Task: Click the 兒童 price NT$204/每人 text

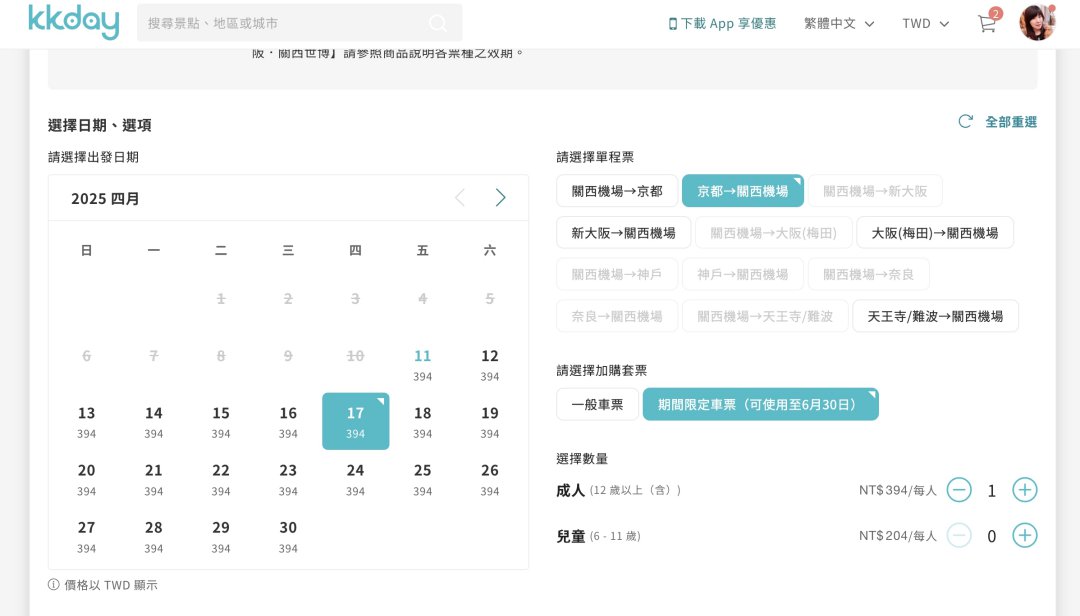Action: (897, 535)
